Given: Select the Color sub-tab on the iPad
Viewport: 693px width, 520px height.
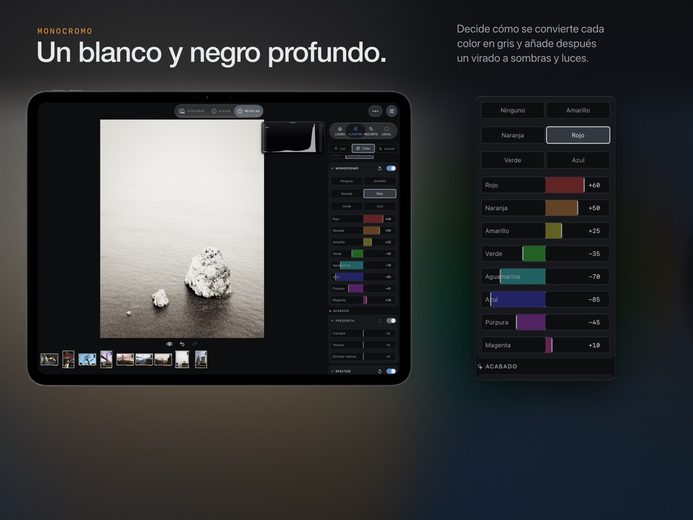Looking at the screenshot, I should tap(363, 148).
